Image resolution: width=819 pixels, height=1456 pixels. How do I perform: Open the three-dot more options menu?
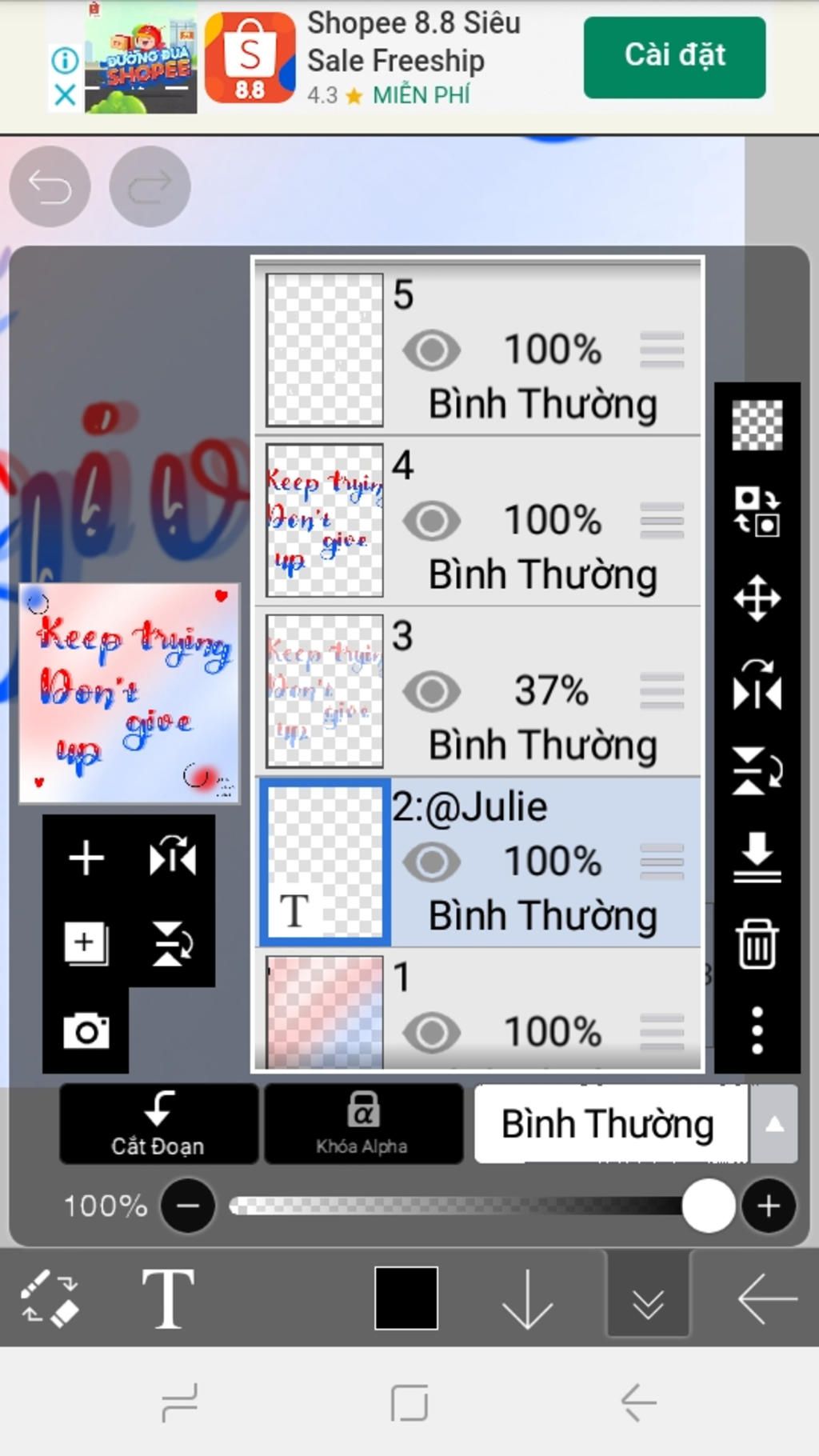point(757,1030)
